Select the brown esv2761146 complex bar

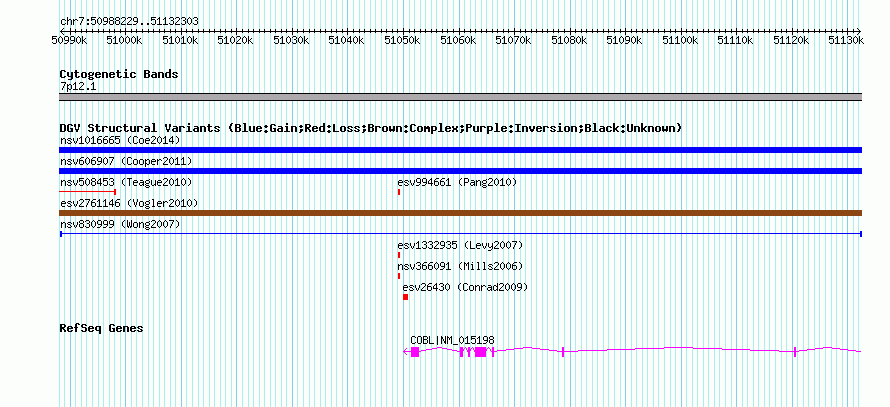coord(460,213)
